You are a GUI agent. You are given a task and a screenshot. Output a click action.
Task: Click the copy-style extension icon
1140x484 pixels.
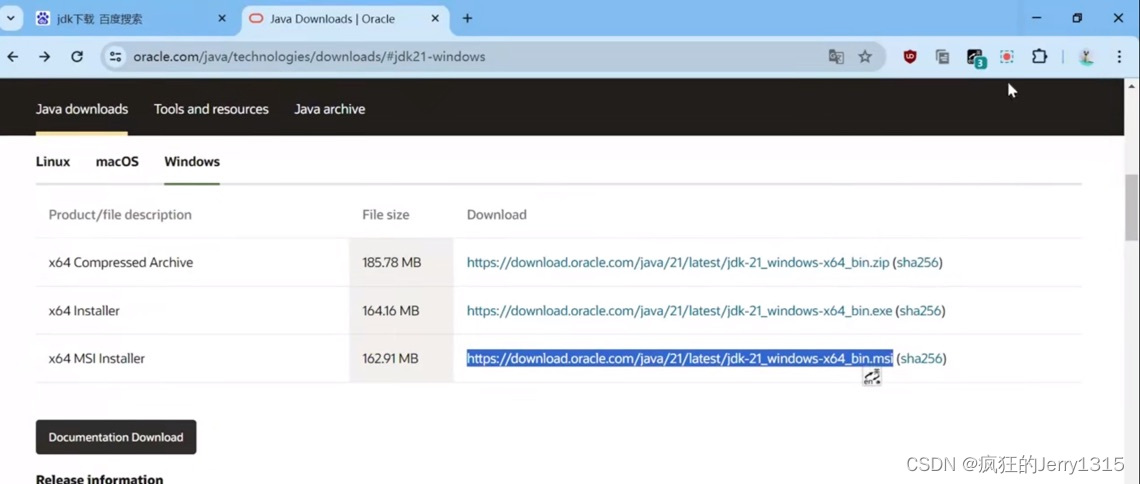pos(943,57)
